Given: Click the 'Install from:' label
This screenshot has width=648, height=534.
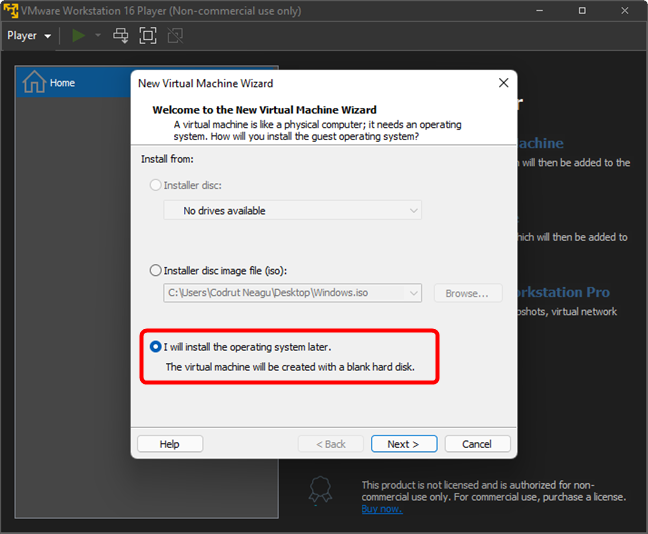Looking at the screenshot, I should 167,159.
